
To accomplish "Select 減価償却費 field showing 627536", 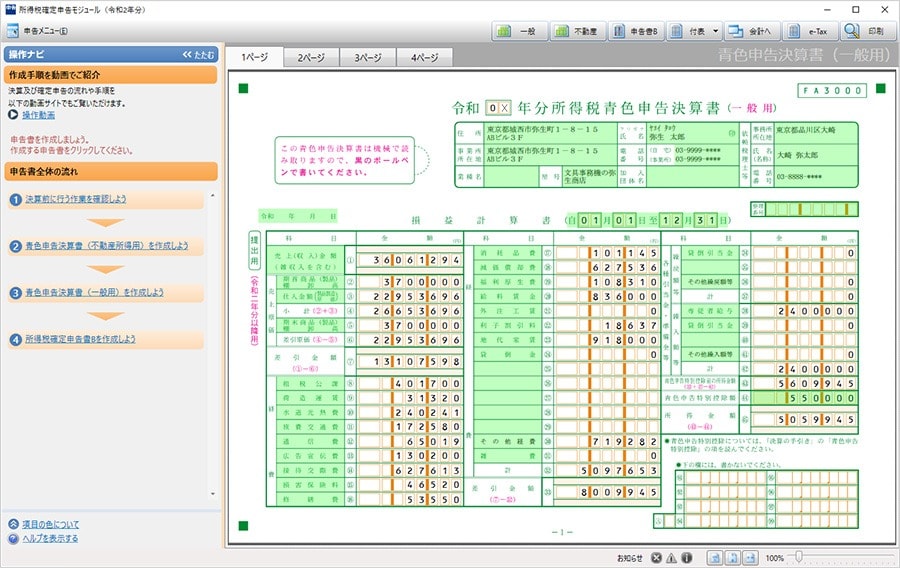I will pos(607,267).
